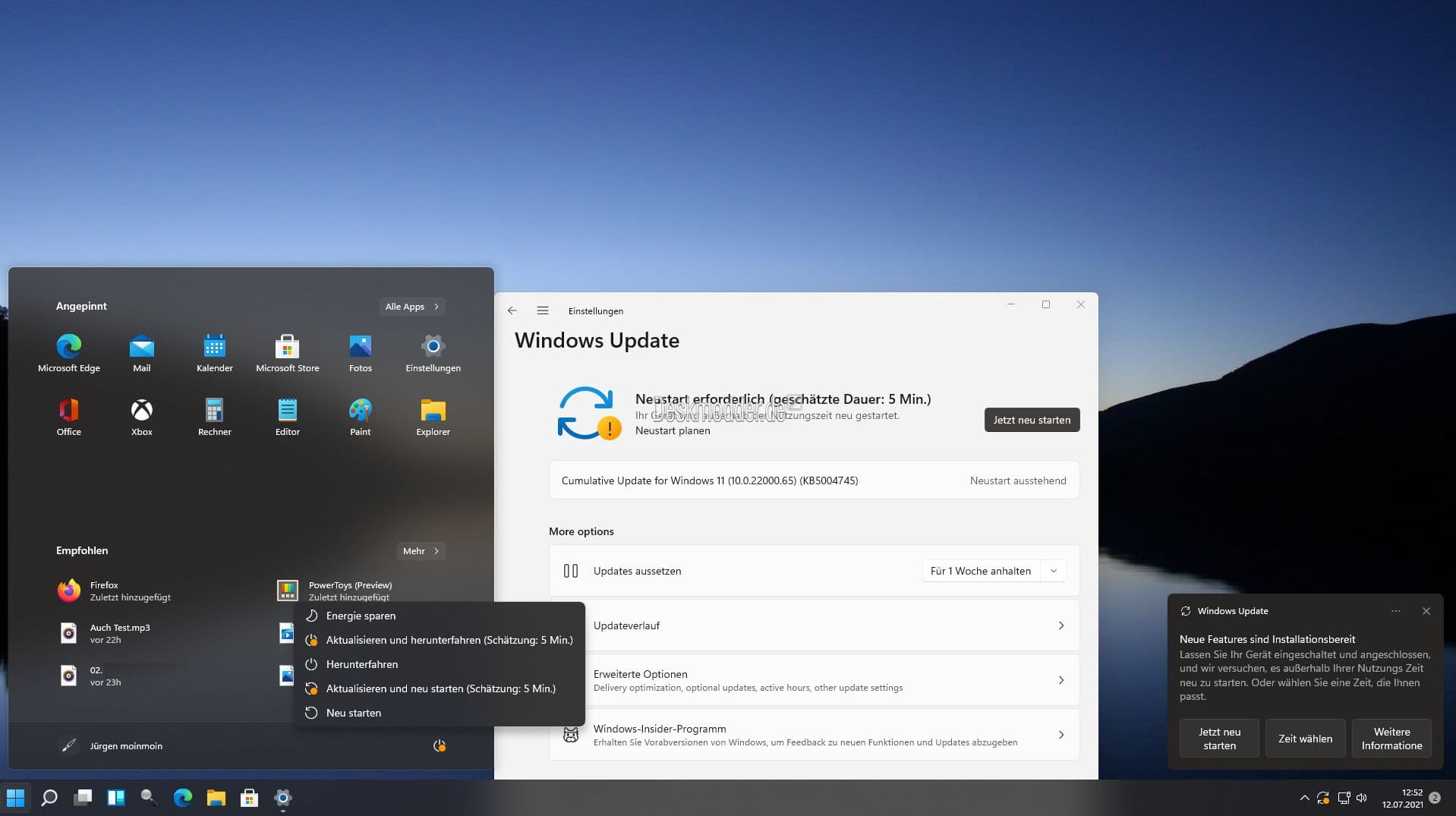Image resolution: width=1456 pixels, height=816 pixels.
Task: Click the power button in Start menu
Action: point(439,745)
